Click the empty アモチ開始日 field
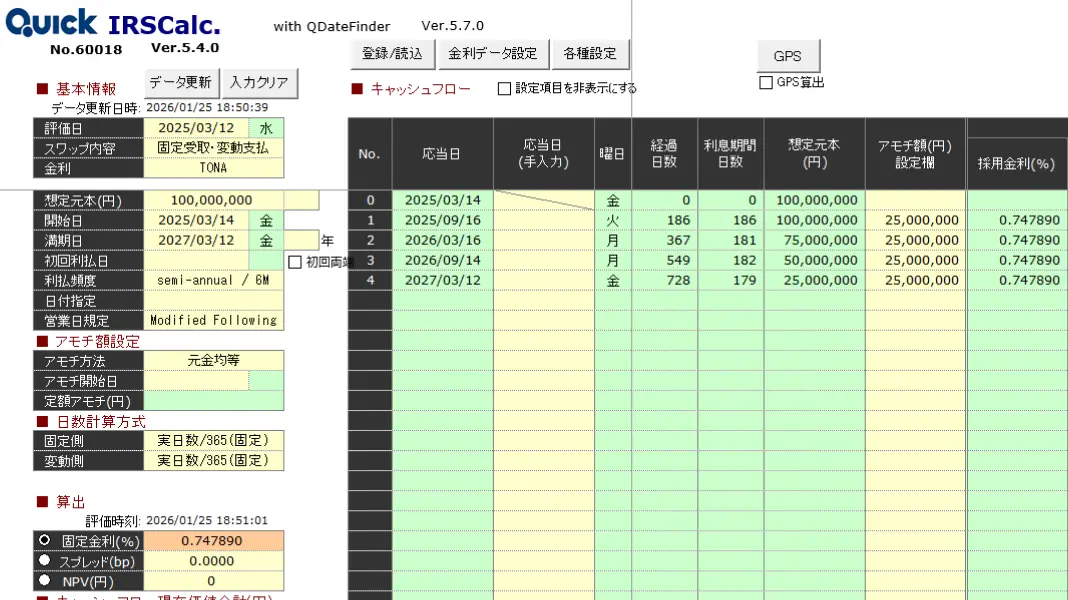The image size is (1068, 600). (196, 381)
